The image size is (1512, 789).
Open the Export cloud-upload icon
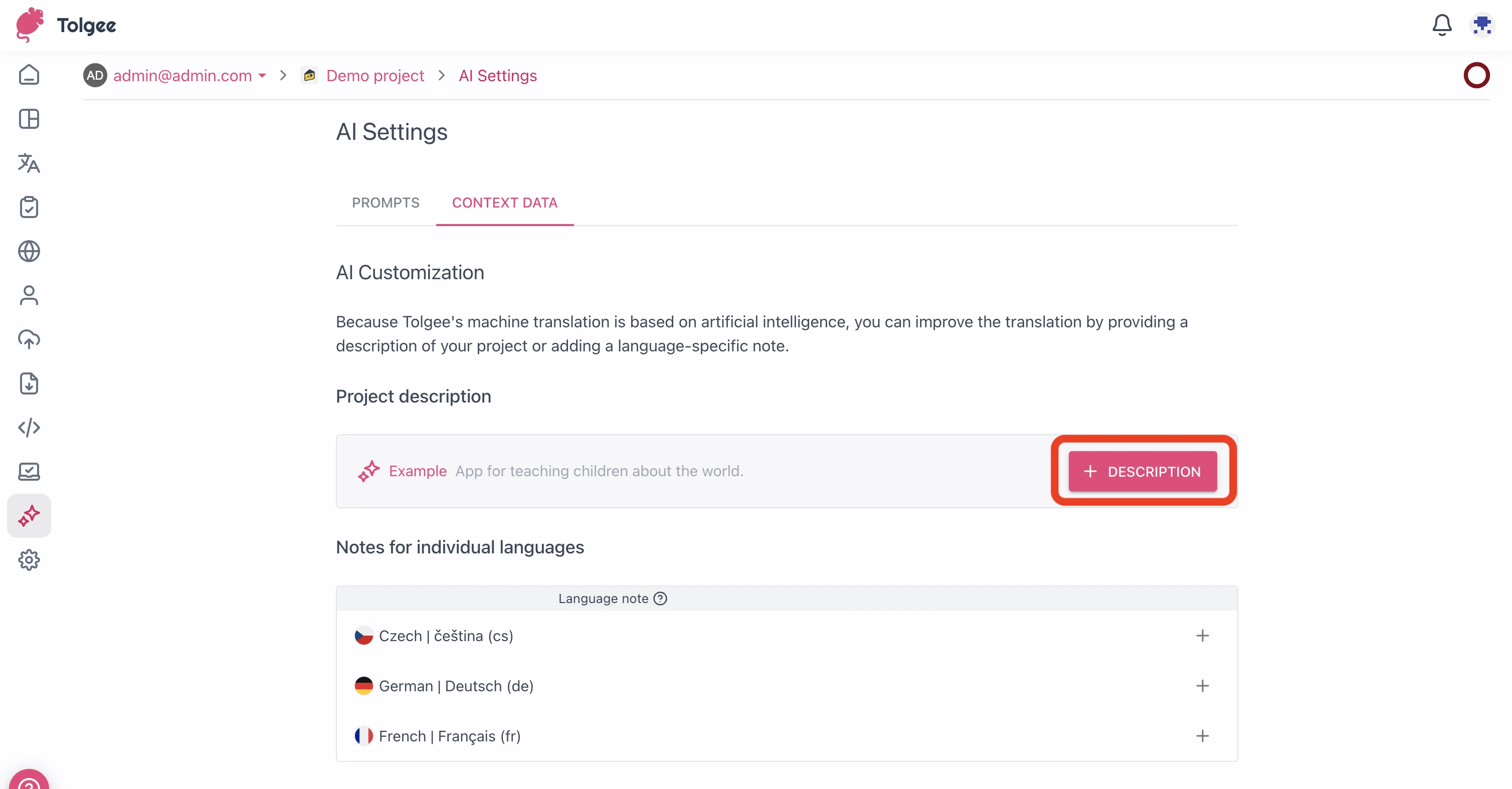tap(29, 339)
